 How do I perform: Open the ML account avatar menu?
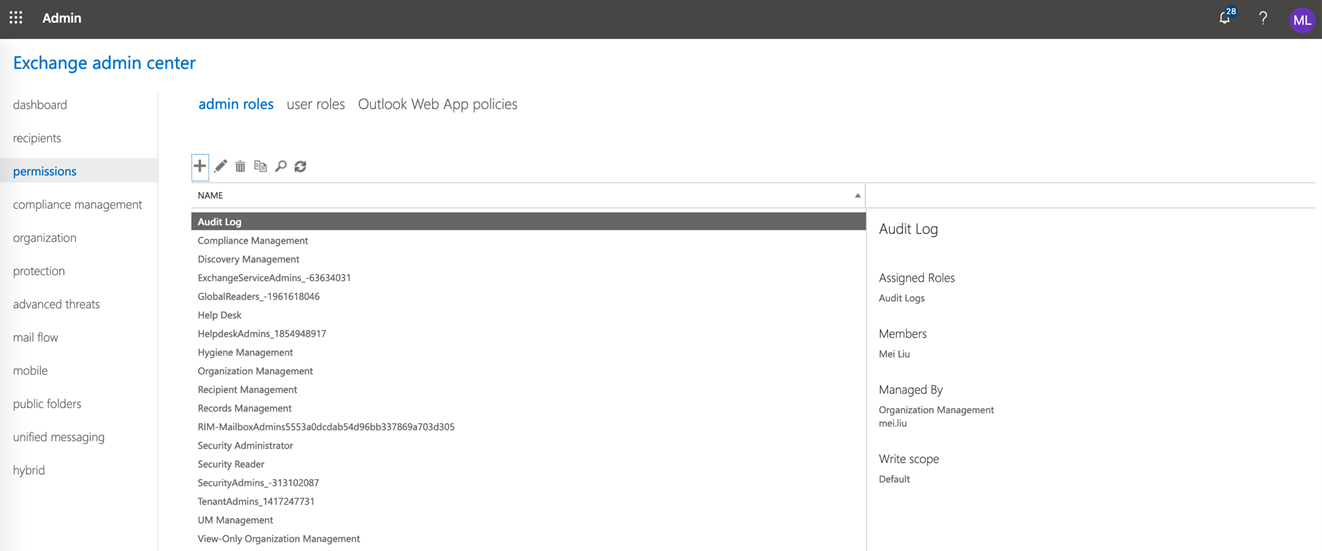pyautogui.click(x=1301, y=19)
